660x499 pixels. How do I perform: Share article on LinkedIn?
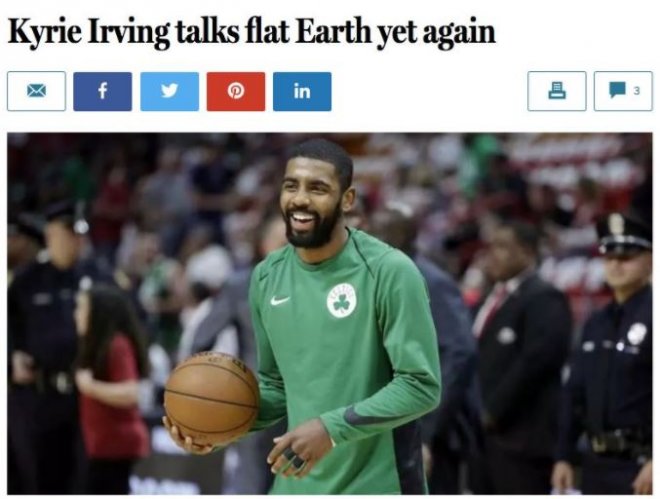(x=302, y=91)
